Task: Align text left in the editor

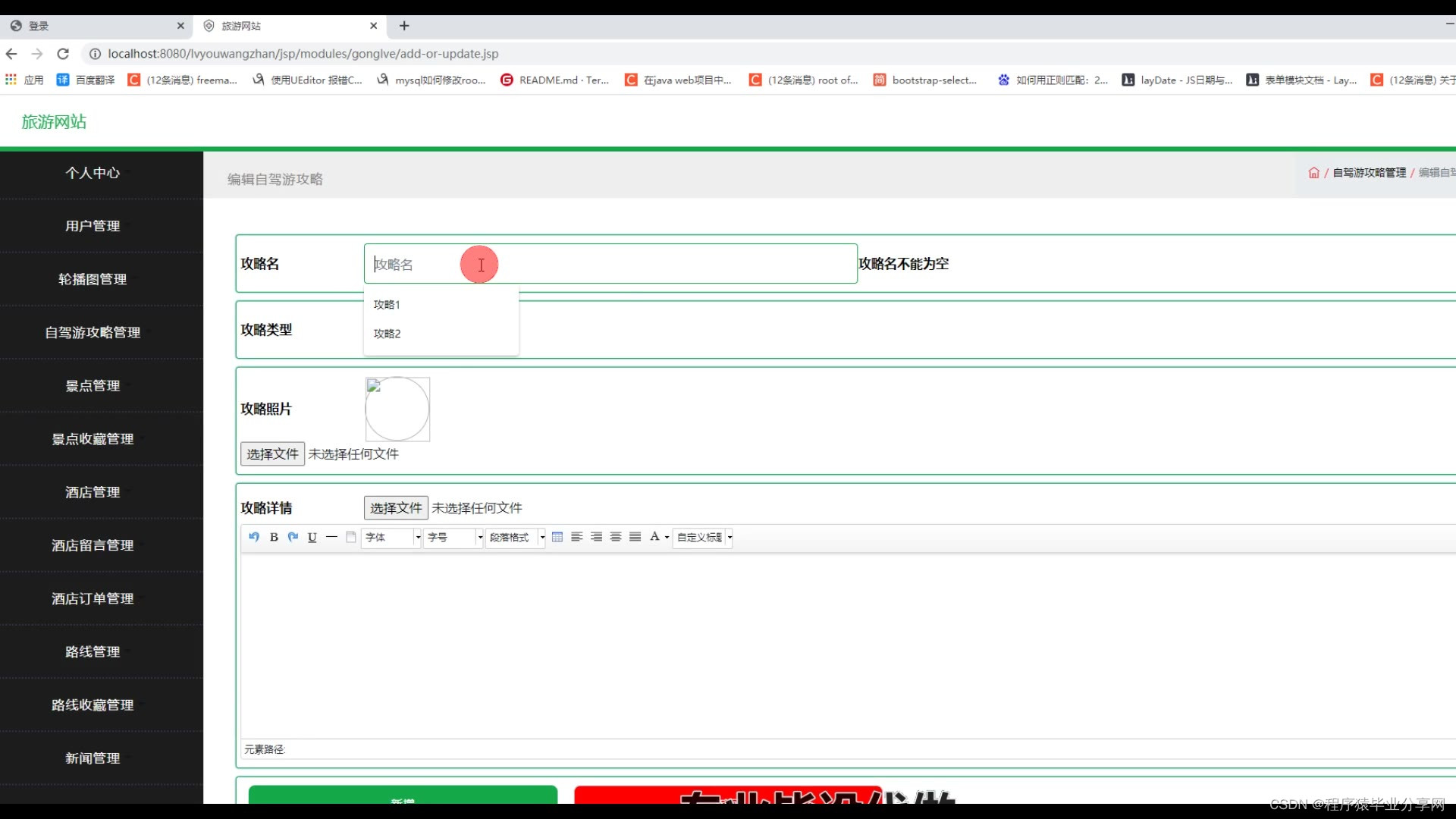Action: 576,537
